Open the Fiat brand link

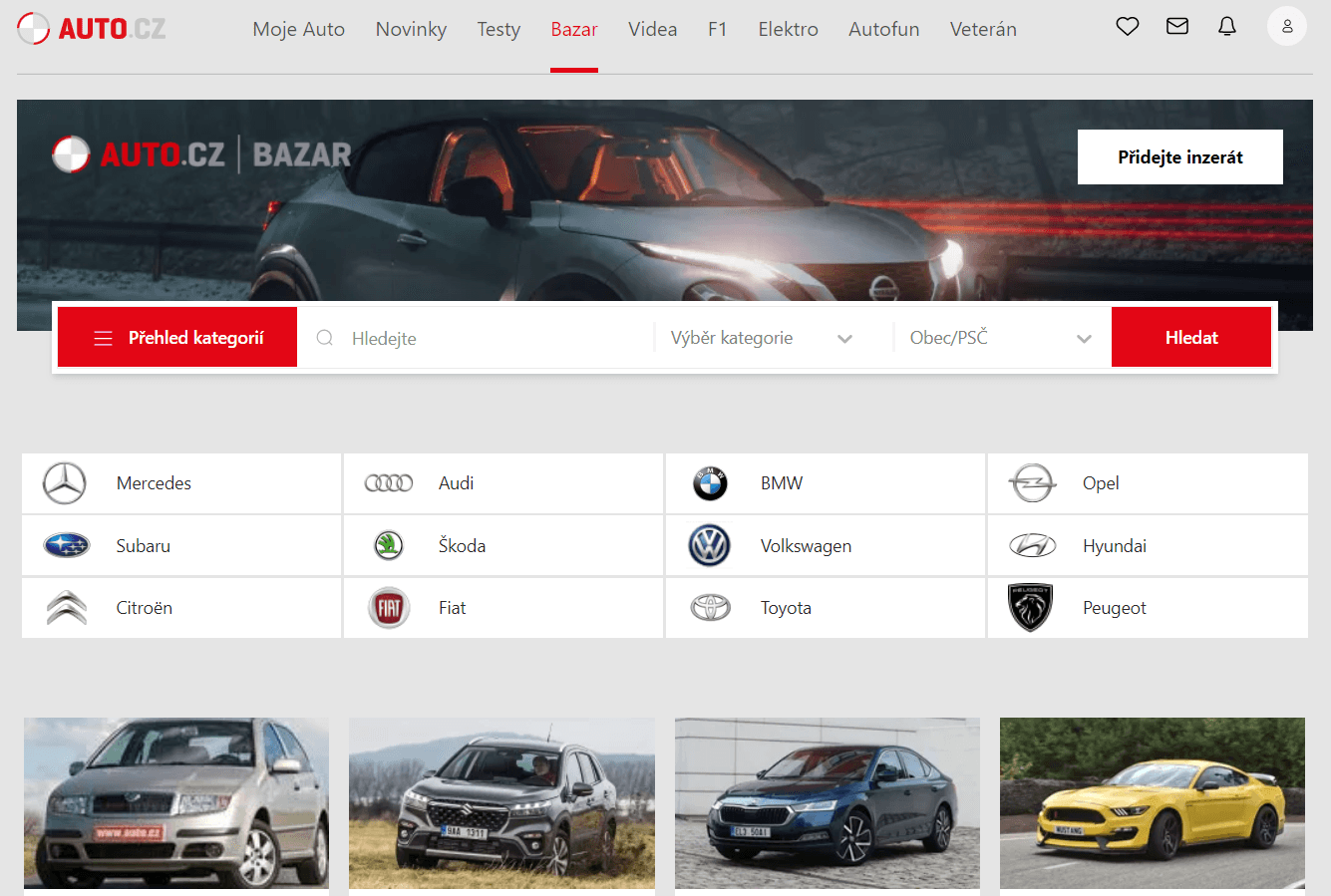click(503, 607)
